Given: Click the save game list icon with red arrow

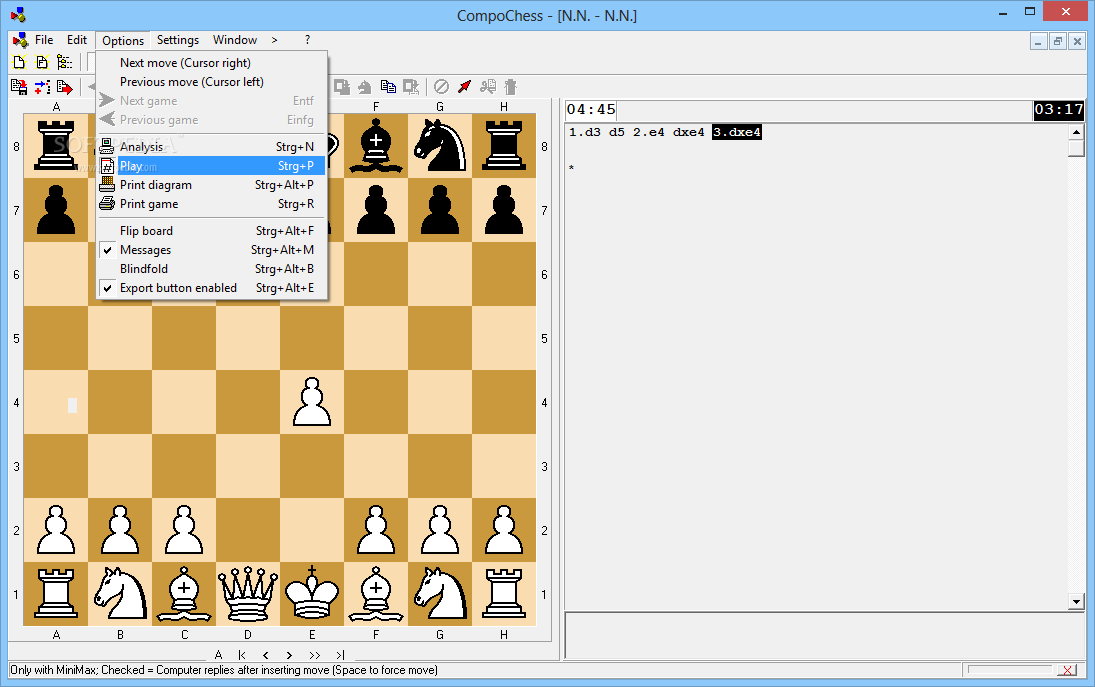Looking at the screenshot, I should [20, 87].
